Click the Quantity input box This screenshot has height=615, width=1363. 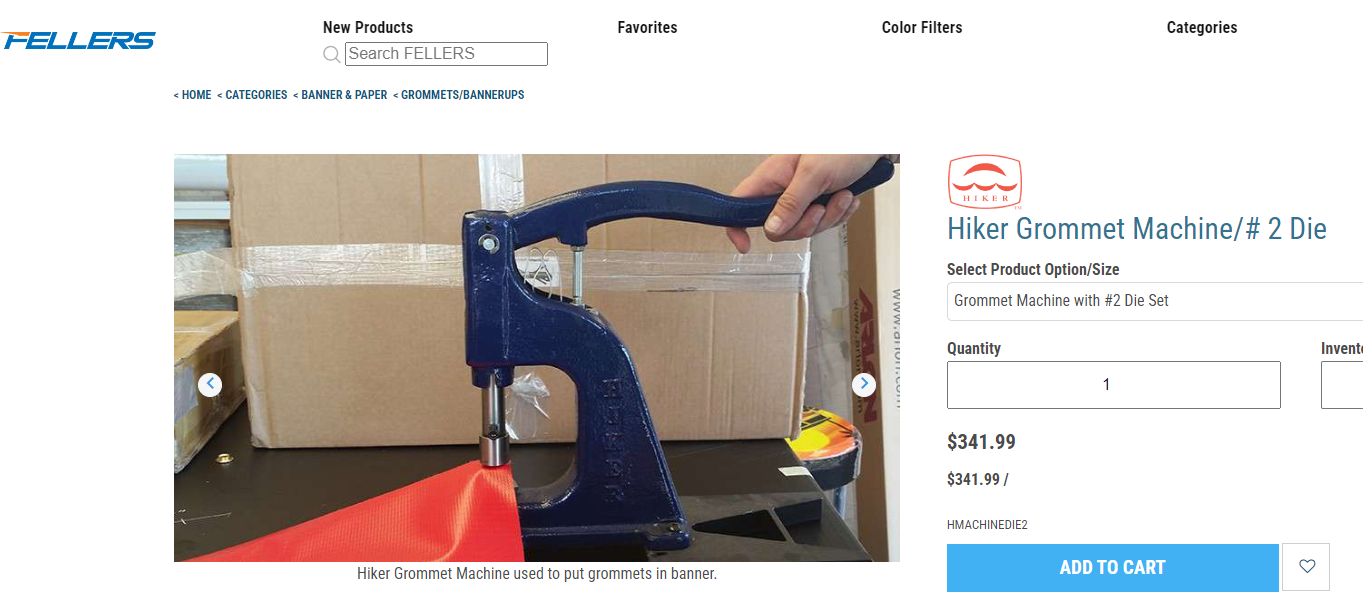click(1114, 385)
